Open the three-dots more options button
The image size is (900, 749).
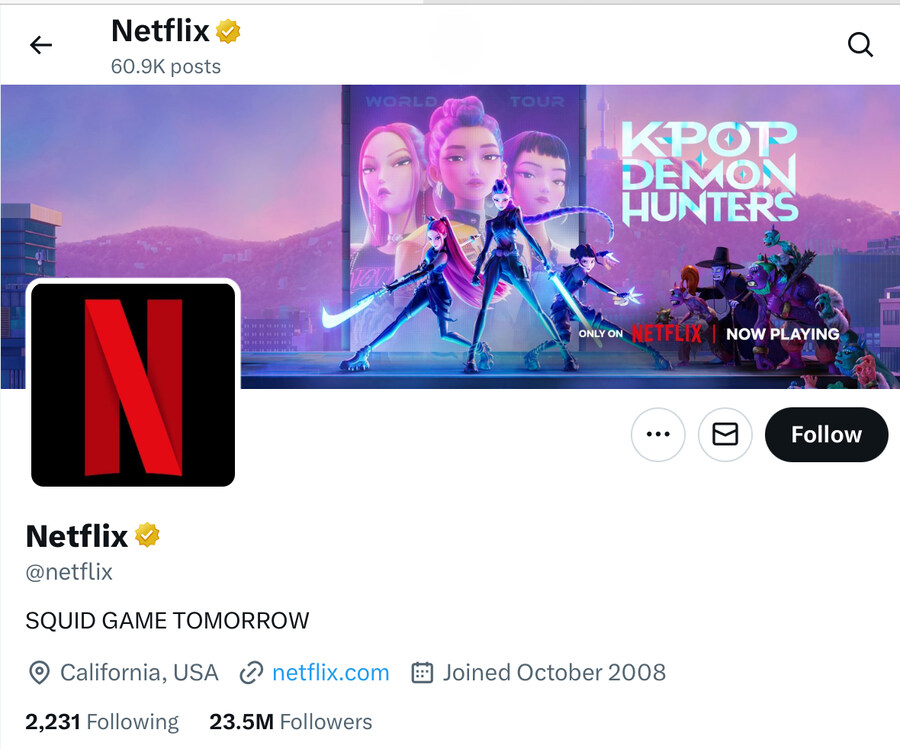(658, 434)
